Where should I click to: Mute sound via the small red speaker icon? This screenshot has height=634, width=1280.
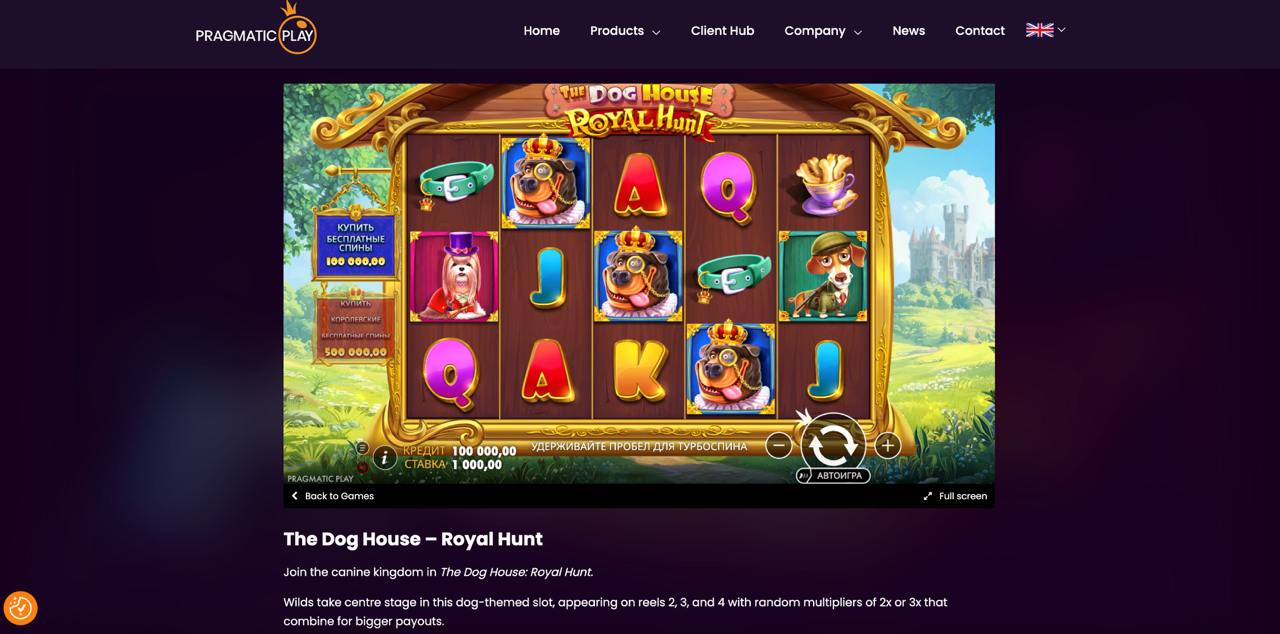point(362,466)
